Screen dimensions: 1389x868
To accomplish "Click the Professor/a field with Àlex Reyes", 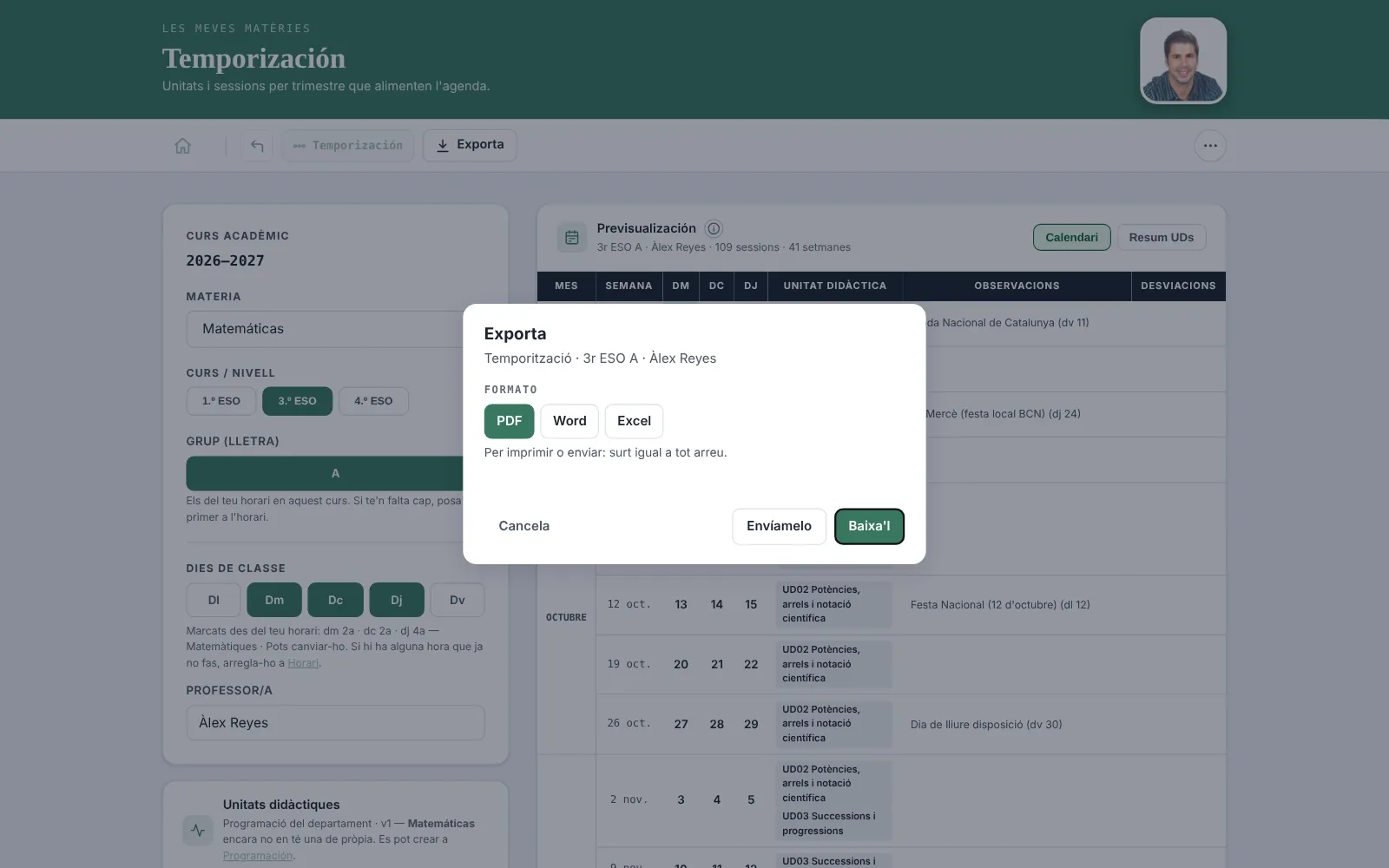I will [x=335, y=723].
